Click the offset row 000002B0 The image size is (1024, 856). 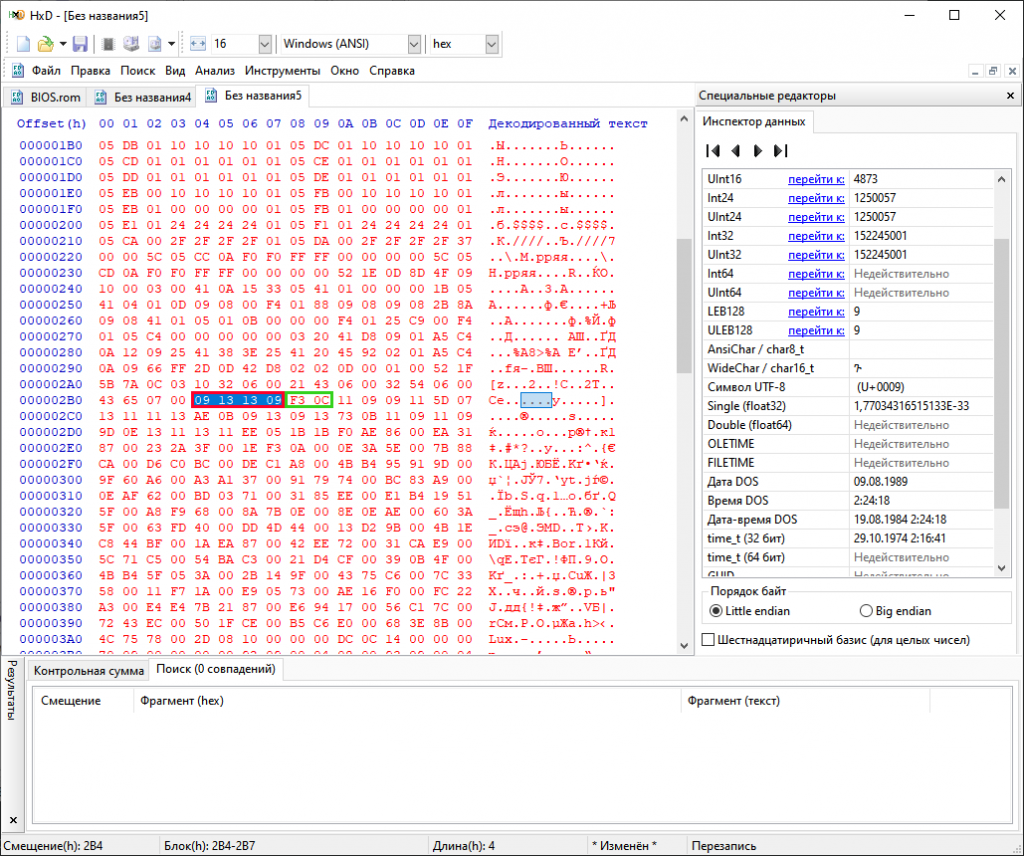point(51,400)
